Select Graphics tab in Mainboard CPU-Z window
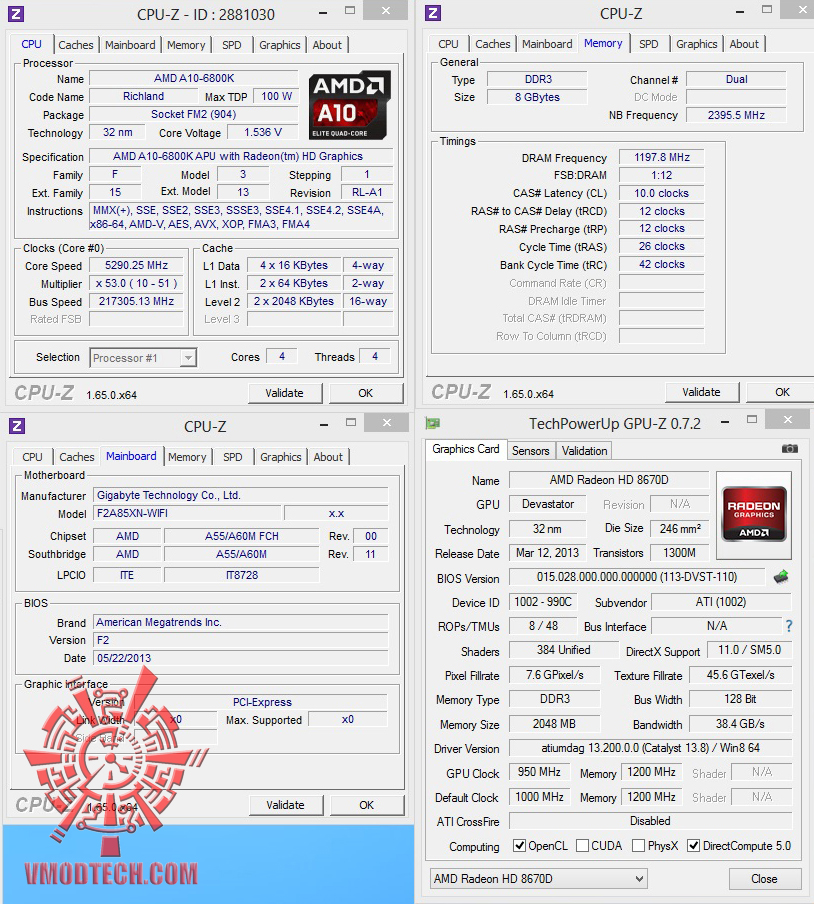814x904 pixels. click(280, 457)
